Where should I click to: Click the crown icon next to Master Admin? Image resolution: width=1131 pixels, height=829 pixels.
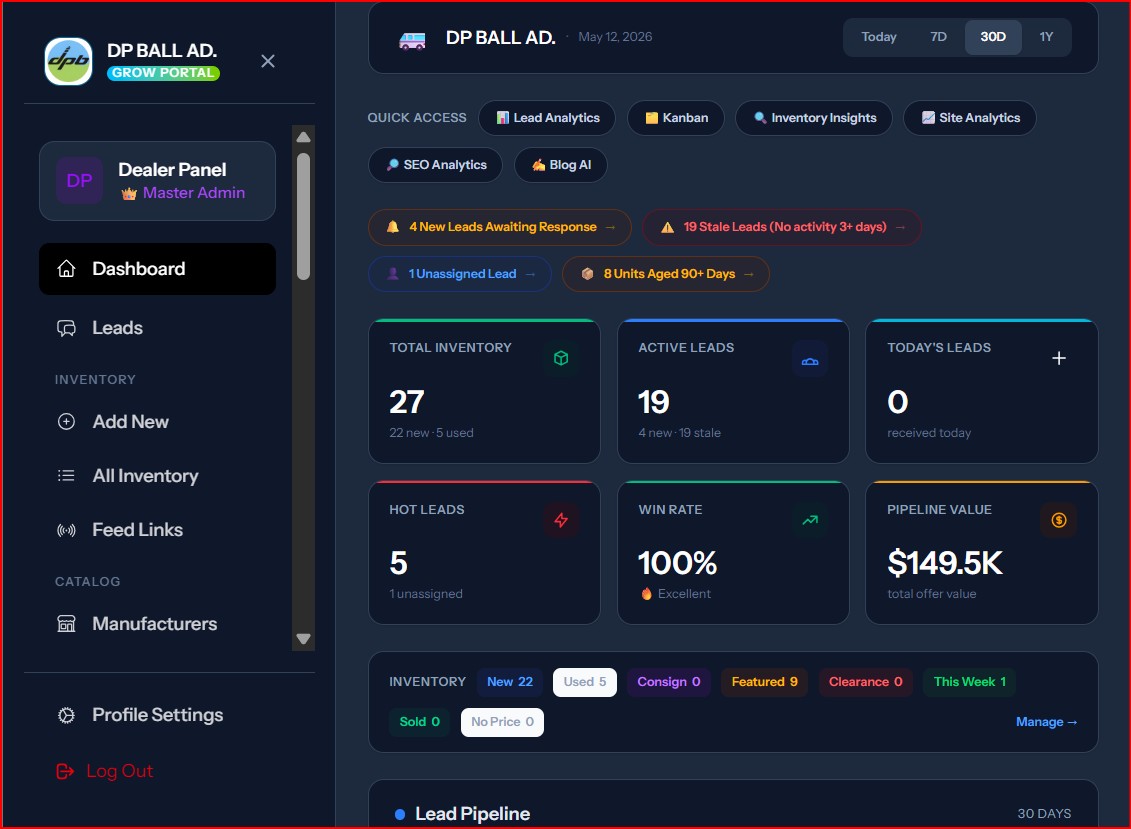pyautogui.click(x=129, y=193)
